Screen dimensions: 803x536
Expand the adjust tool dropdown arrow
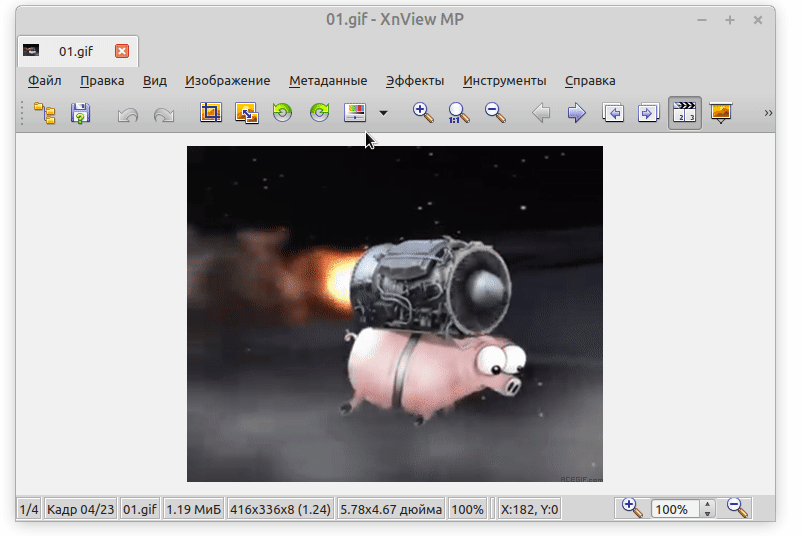click(383, 113)
